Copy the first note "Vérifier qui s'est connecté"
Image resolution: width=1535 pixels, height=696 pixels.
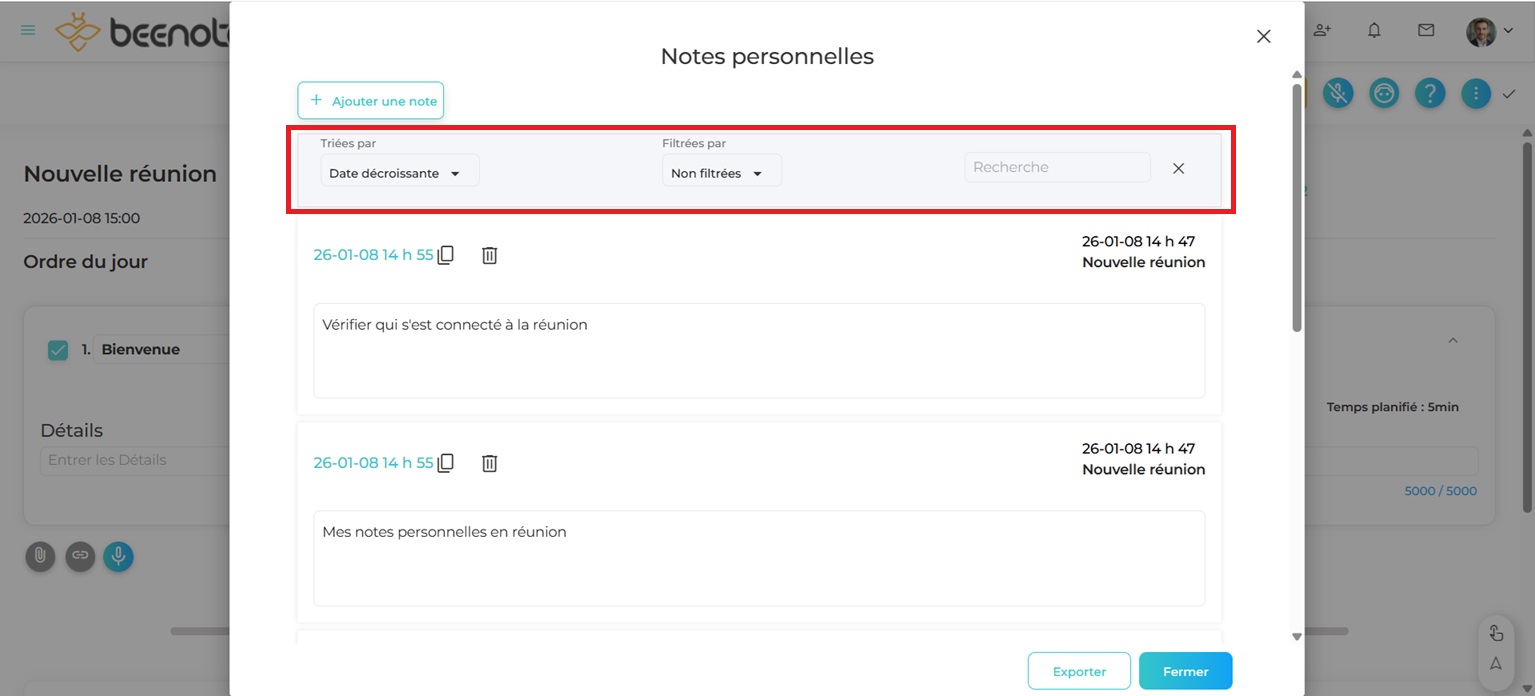[446, 255]
